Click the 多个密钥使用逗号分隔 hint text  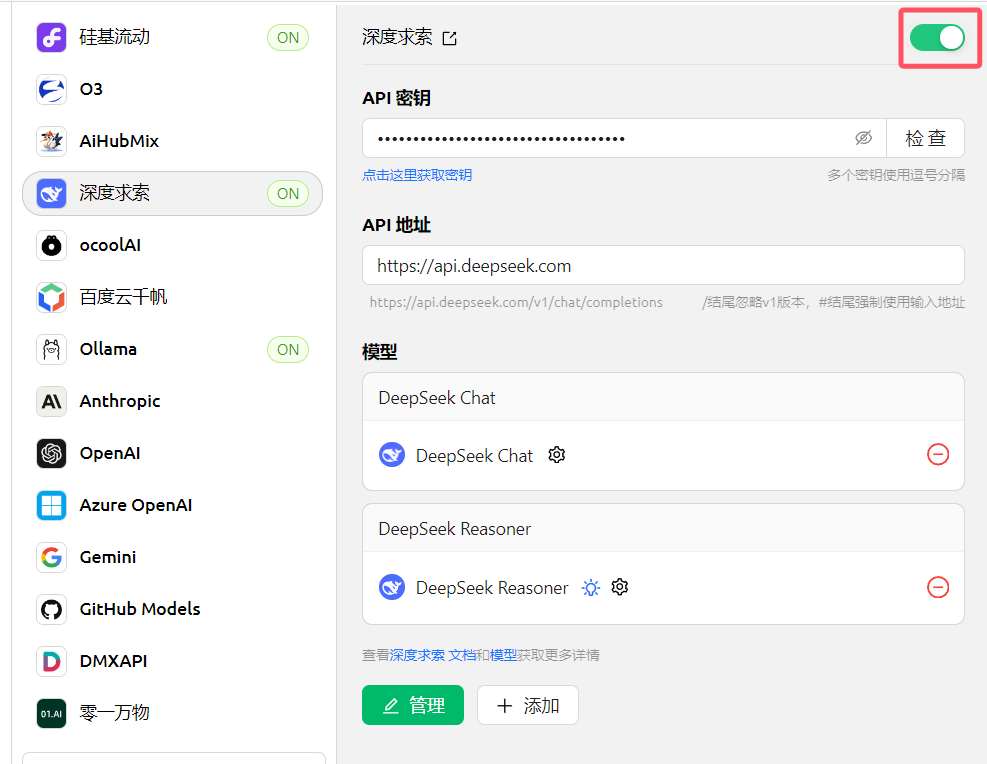tap(896, 175)
